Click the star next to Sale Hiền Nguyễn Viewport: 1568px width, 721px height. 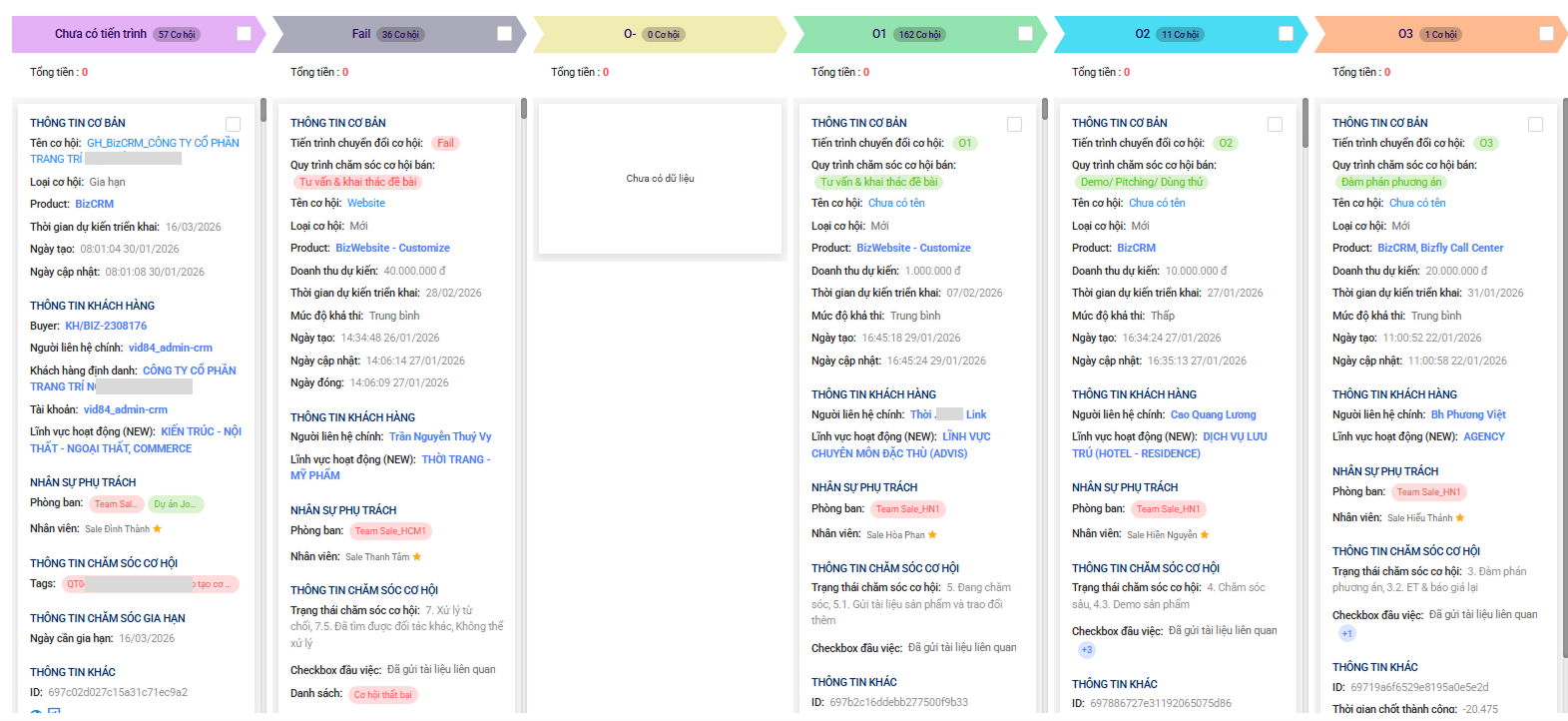(1205, 535)
